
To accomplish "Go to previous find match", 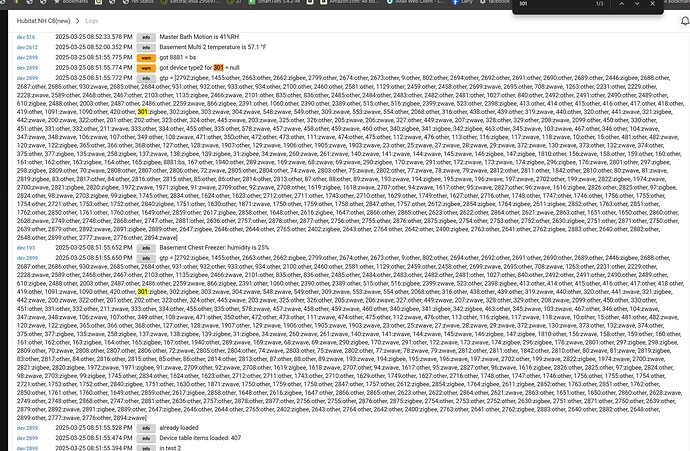I will click(x=621, y=4).
